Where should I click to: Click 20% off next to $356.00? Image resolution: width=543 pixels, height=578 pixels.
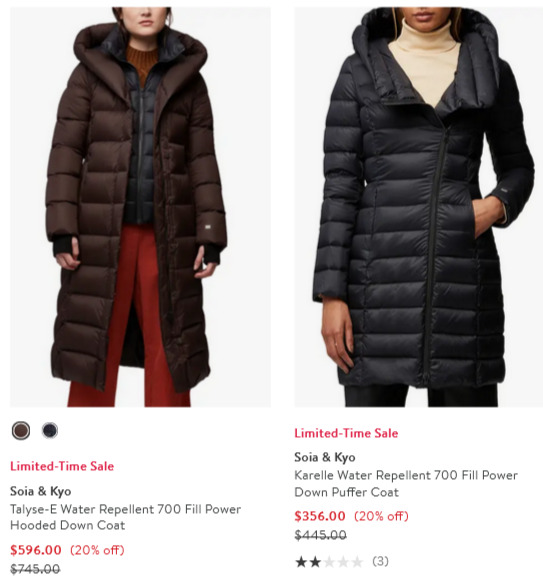coord(382,516)
